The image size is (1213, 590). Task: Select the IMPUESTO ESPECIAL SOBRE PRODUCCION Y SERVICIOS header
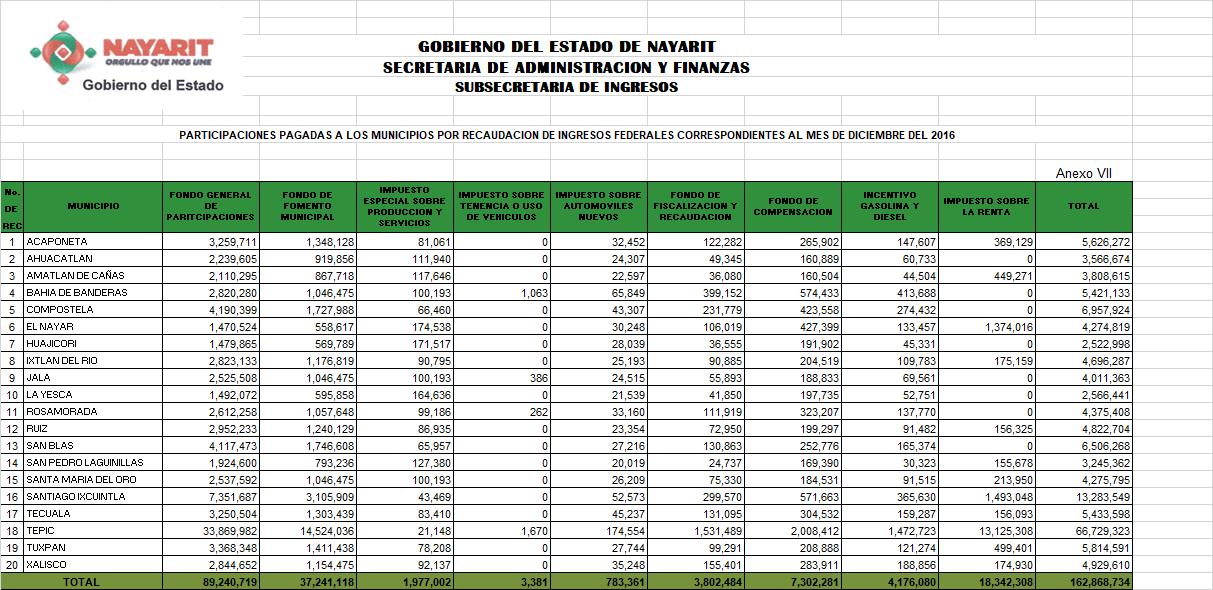coord(405,206)
